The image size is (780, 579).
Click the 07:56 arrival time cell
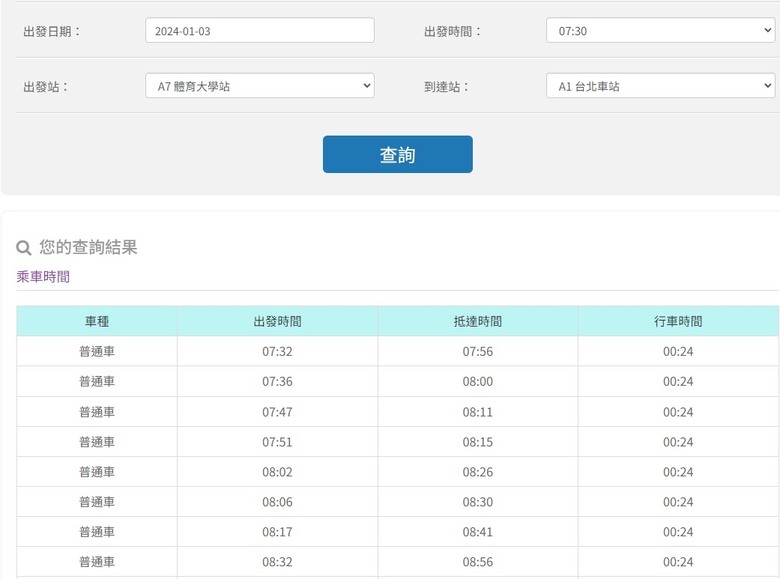tap(478, 351)
